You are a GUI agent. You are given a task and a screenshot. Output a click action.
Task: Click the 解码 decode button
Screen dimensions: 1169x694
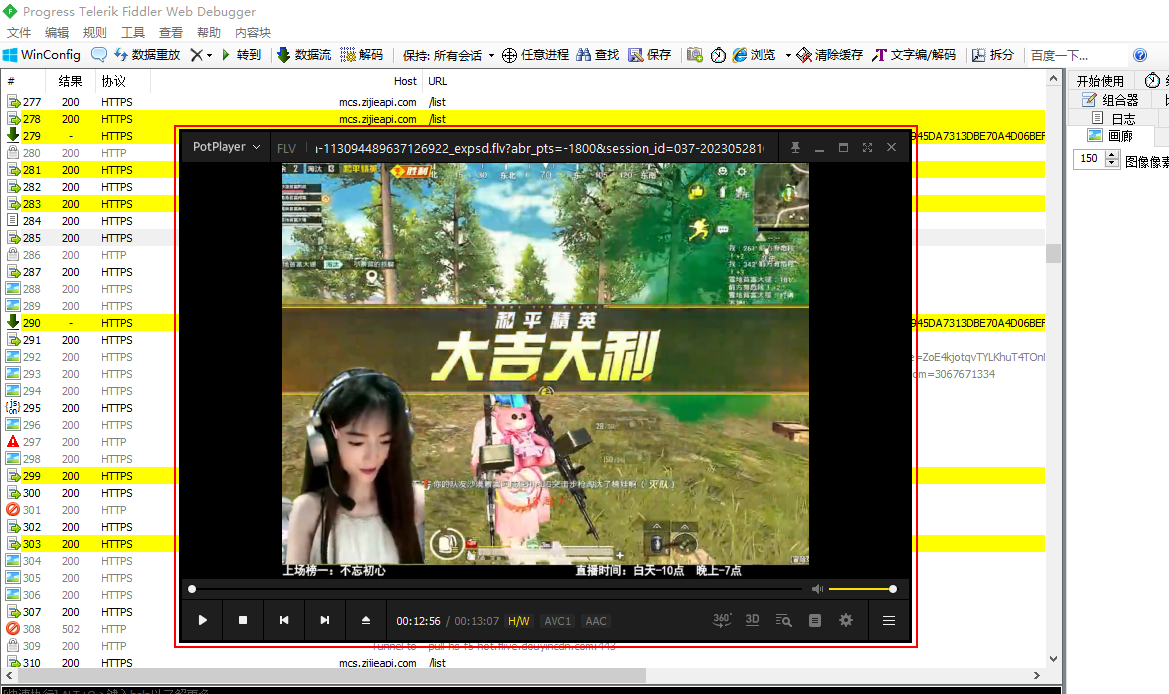point(362,54)
